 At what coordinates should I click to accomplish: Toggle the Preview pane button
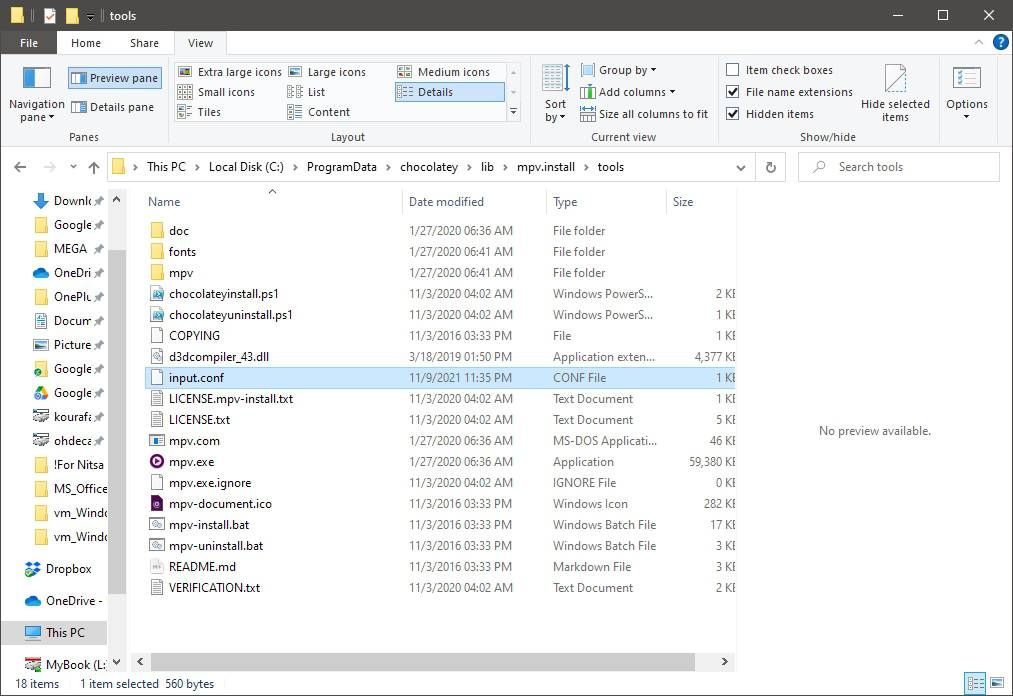point(115,78)
